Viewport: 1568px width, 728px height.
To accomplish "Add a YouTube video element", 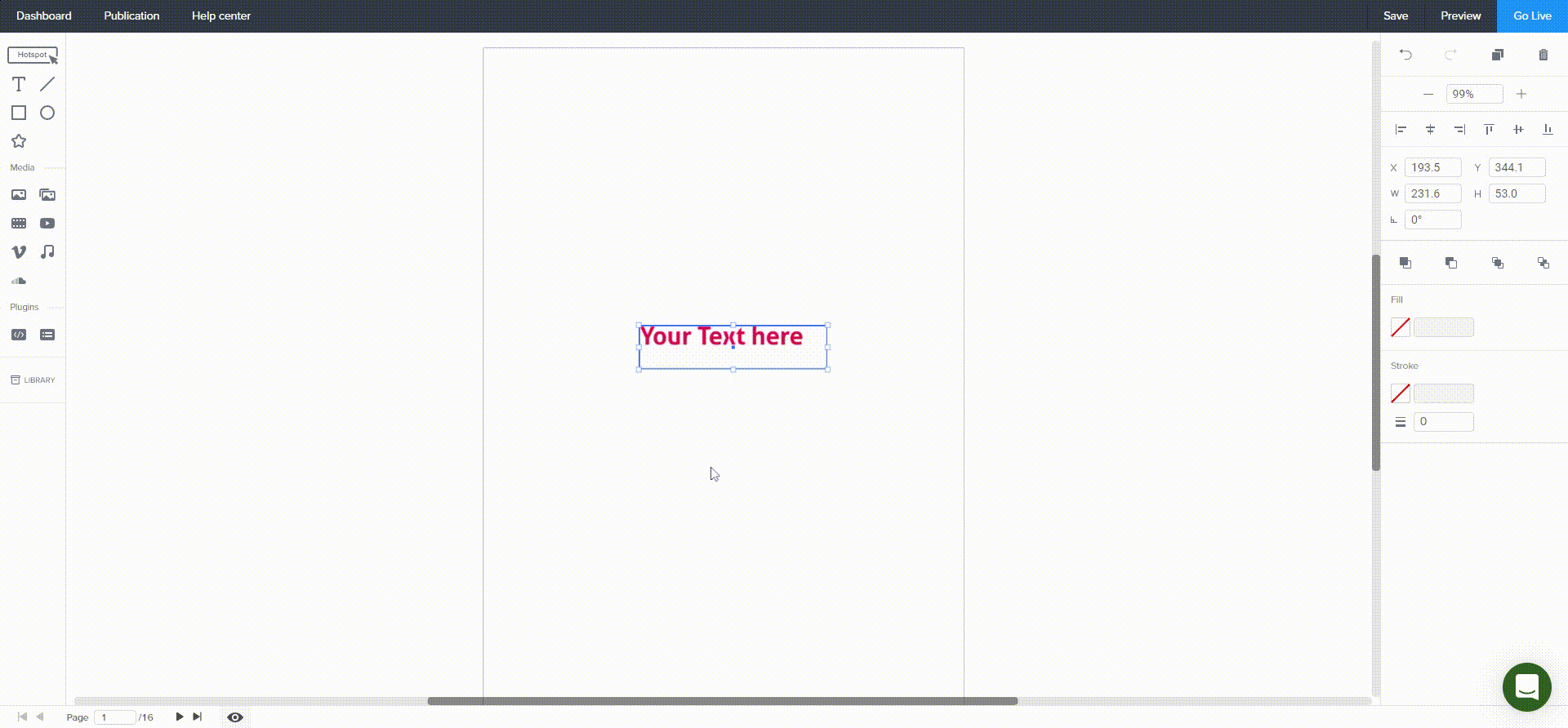I will pos(47,224).
